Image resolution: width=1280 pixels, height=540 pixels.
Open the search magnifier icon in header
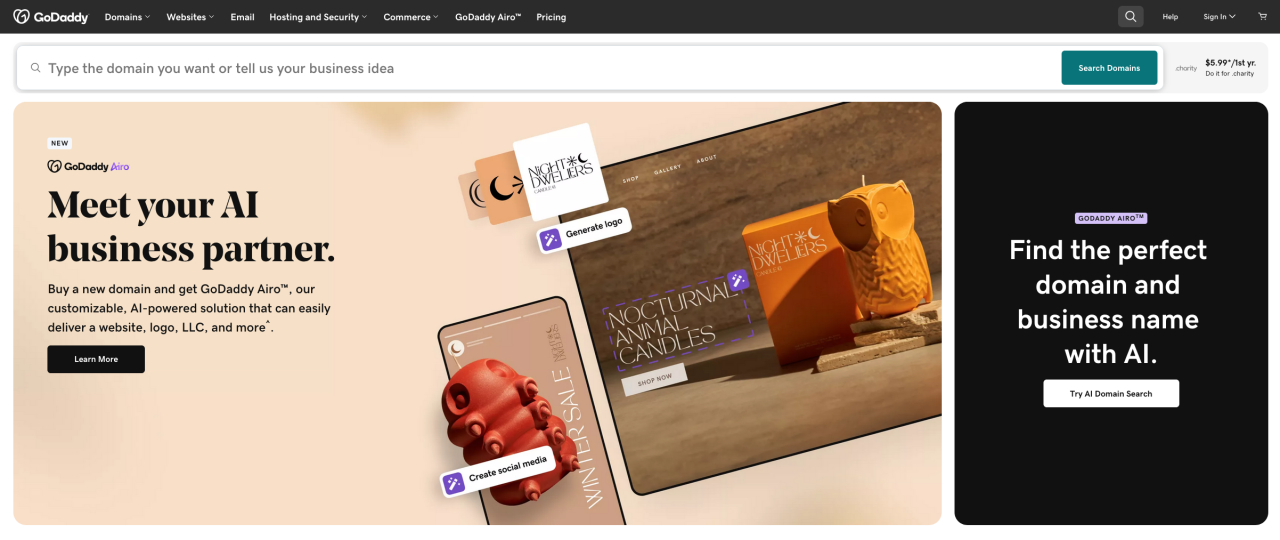tap(1130, 17)
